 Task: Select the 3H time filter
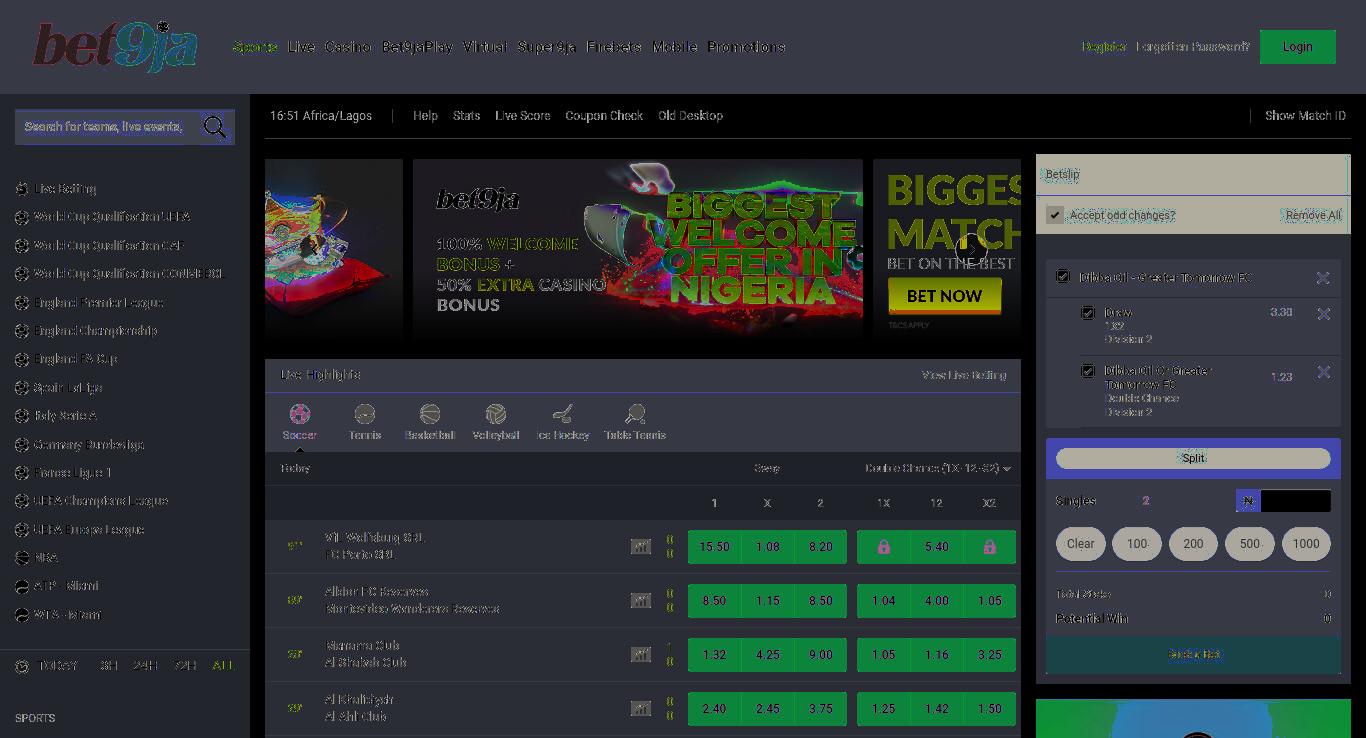pyautogui.click(x=108, y=665)
